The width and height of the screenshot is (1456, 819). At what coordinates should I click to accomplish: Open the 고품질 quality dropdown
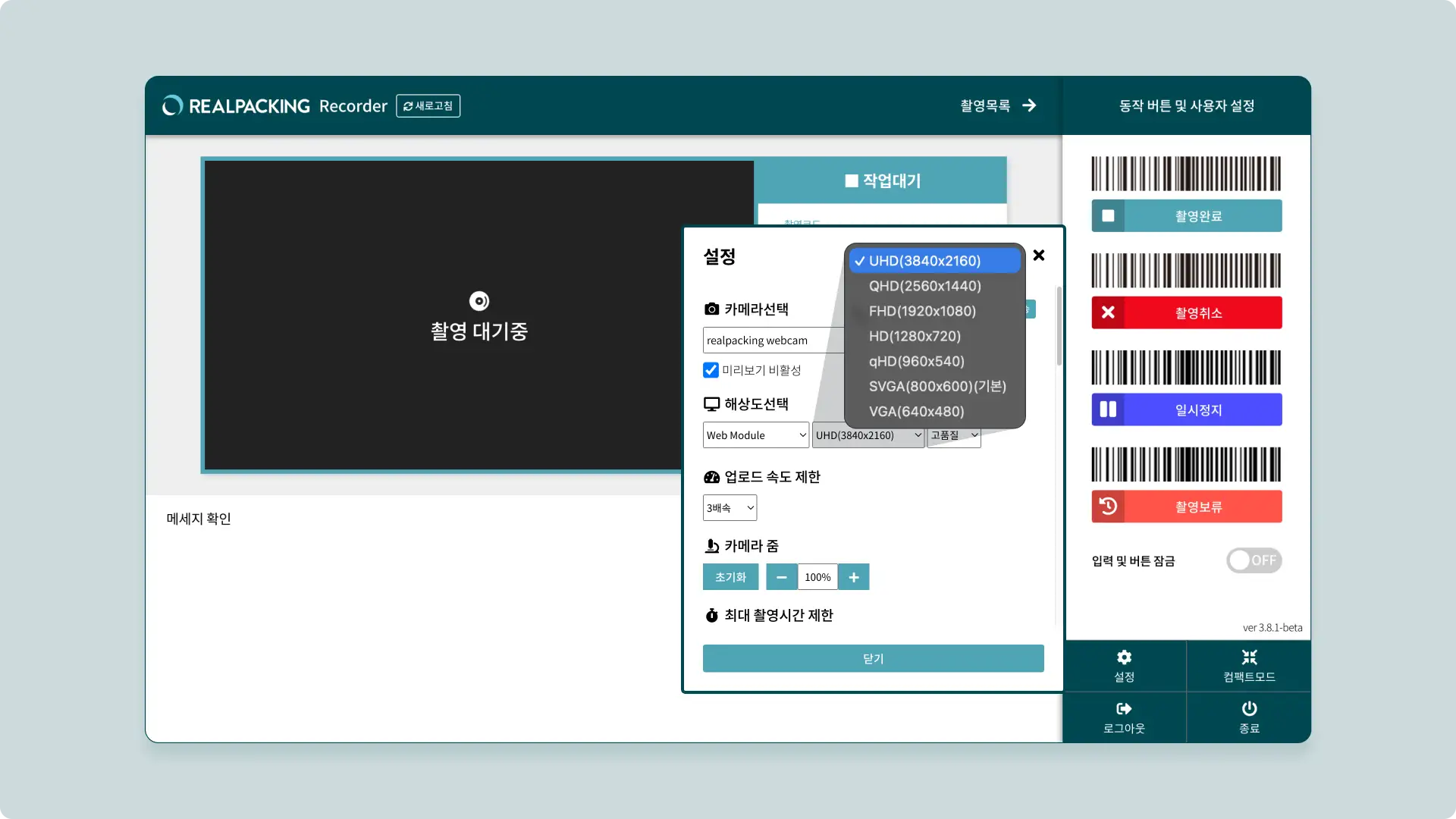click(x=953, y=435)
